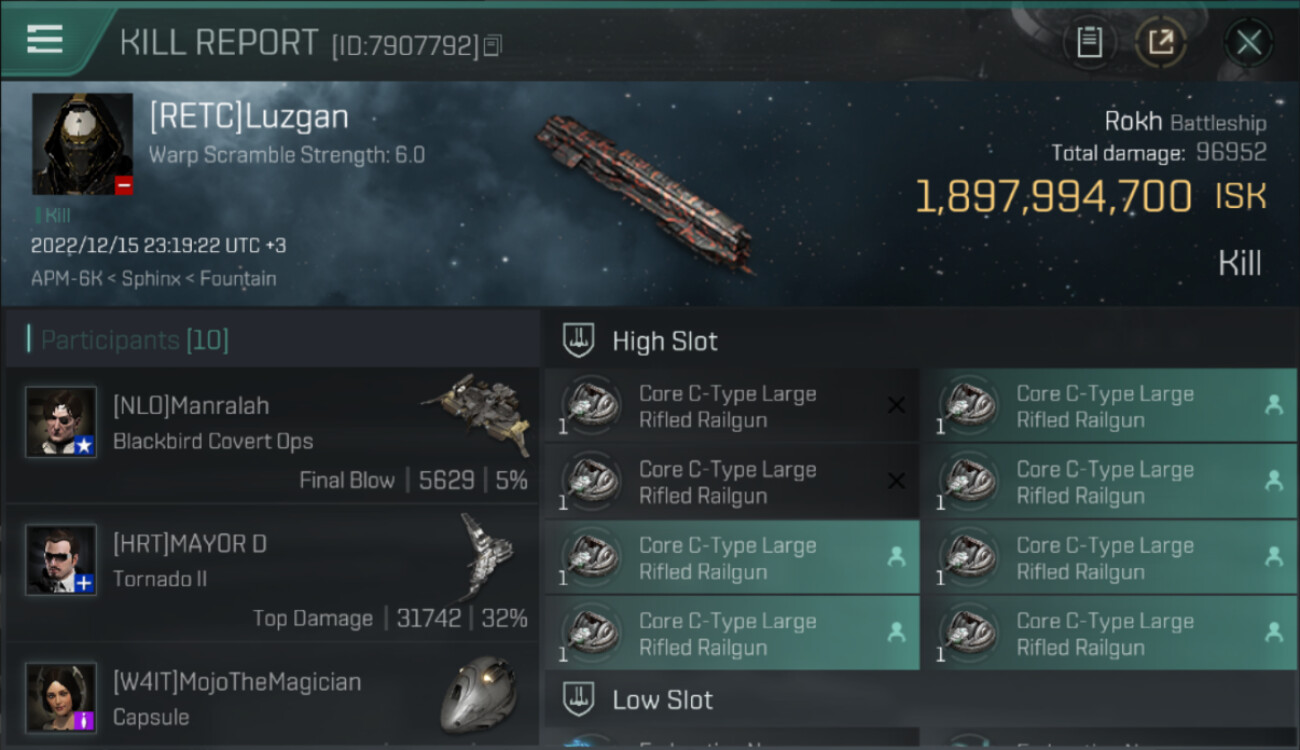Select MojoTheMagician's portrait
Viewport: 1300px width, 750px height.
pyautogui.click(x=61, y=696)
